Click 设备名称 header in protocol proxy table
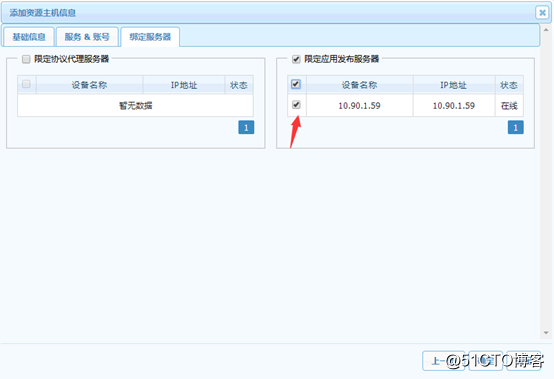 [x=89, y=85]
